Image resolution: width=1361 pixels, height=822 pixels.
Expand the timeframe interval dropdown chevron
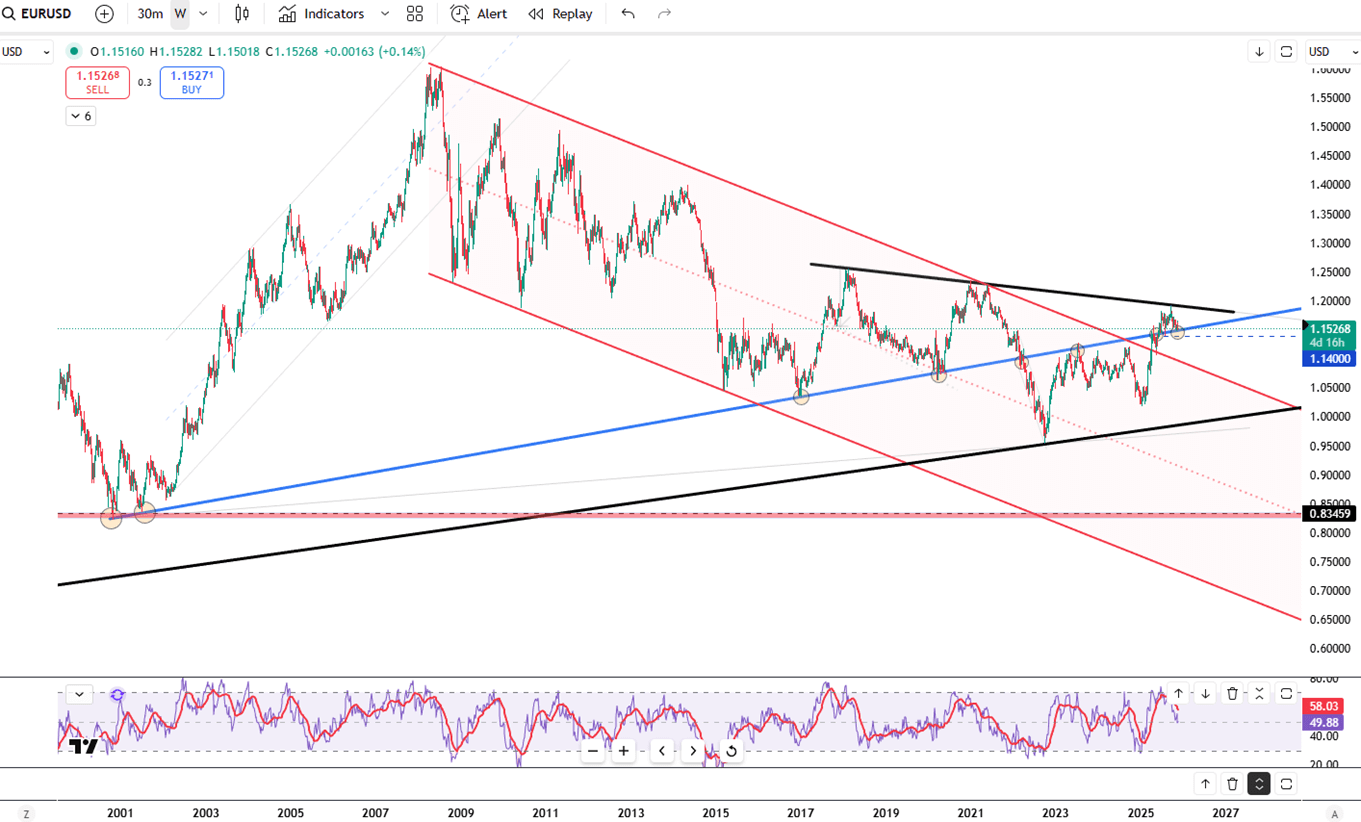coord(204,14)
